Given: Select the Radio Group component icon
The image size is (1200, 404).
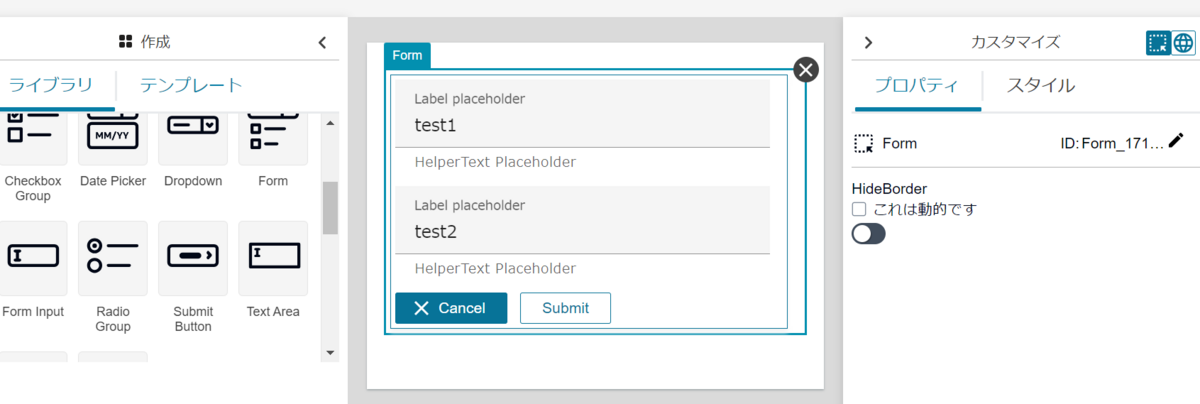Looking at the screenshot, I should 113,258.
